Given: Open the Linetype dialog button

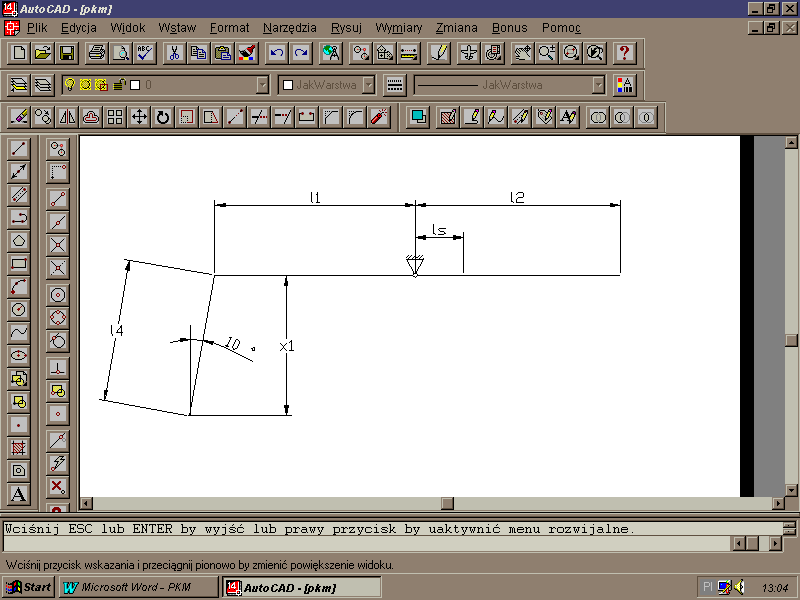Looking at the screenshot, I should pos(395,85).
